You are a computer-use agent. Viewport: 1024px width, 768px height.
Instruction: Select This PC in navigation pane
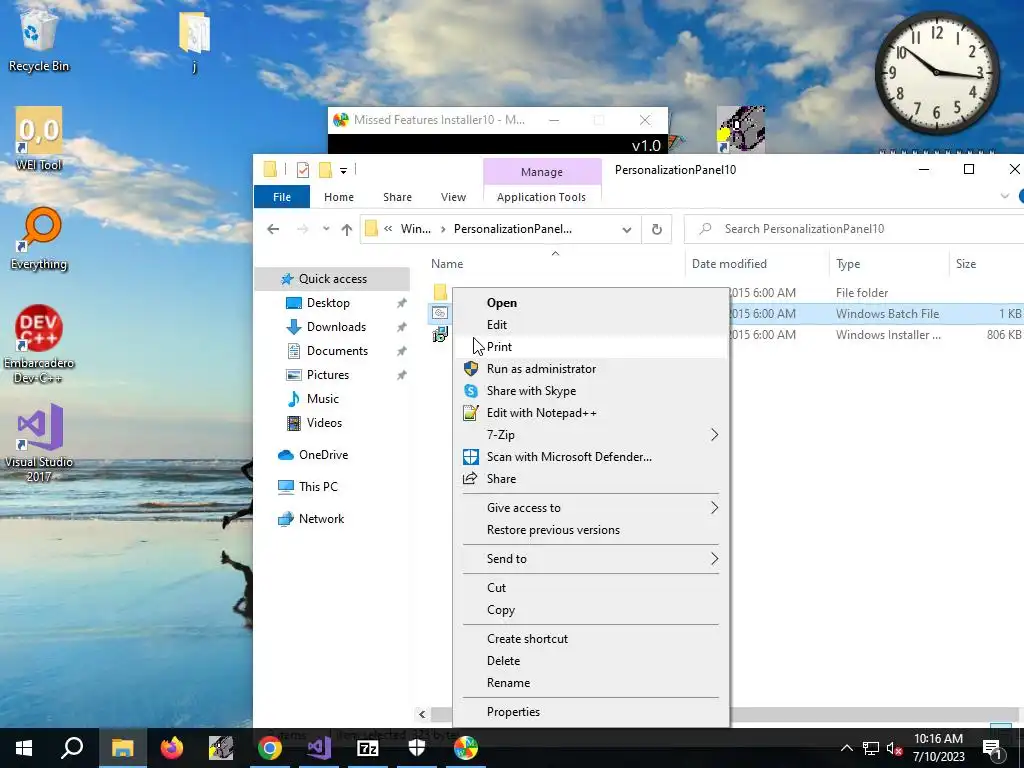318,487
